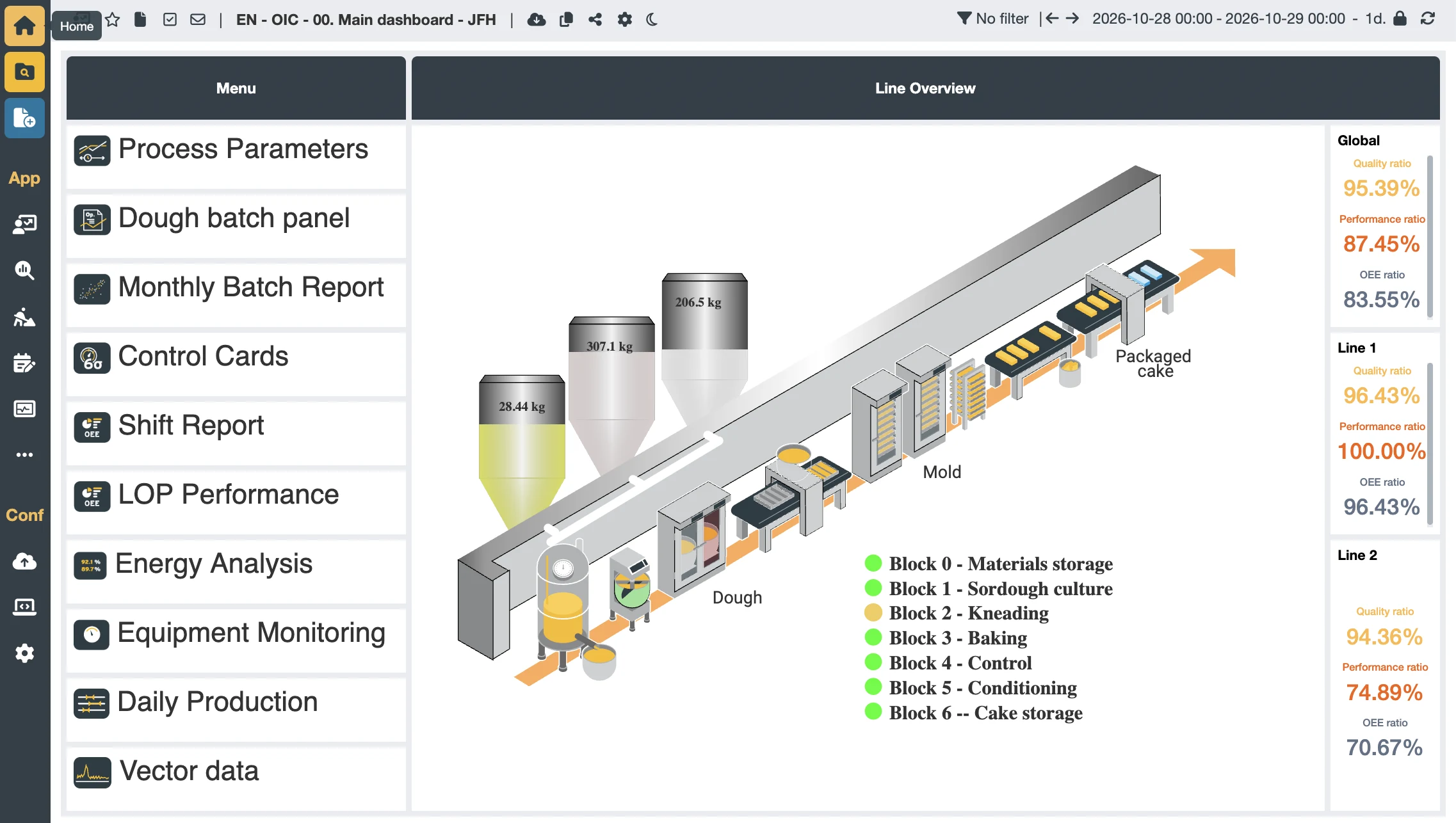
Task: Click the favorite star icon in the top bar
Action: pos(113,19)
